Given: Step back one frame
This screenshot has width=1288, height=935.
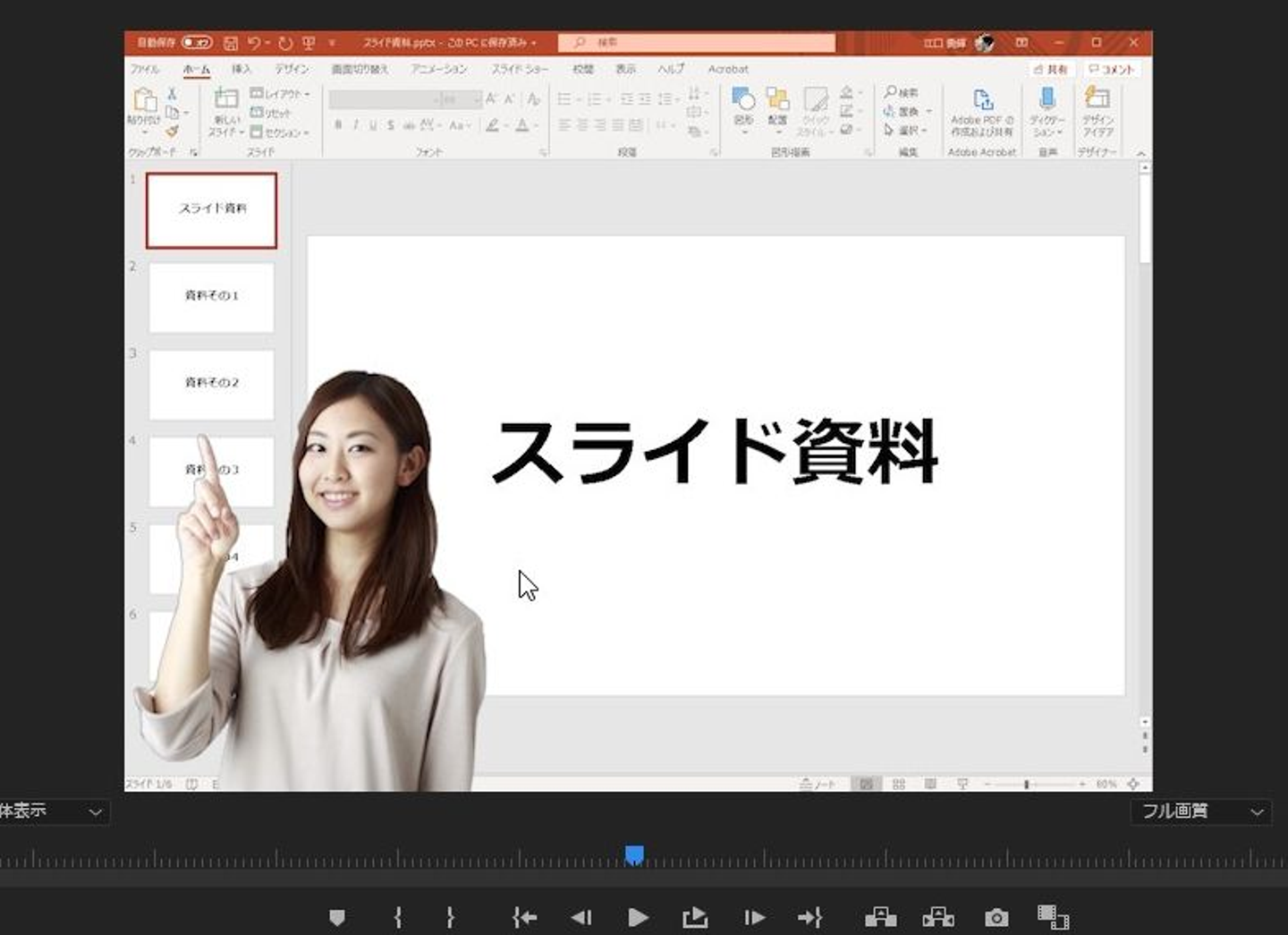Looking at the screenshot, I should tap(581, 917).
